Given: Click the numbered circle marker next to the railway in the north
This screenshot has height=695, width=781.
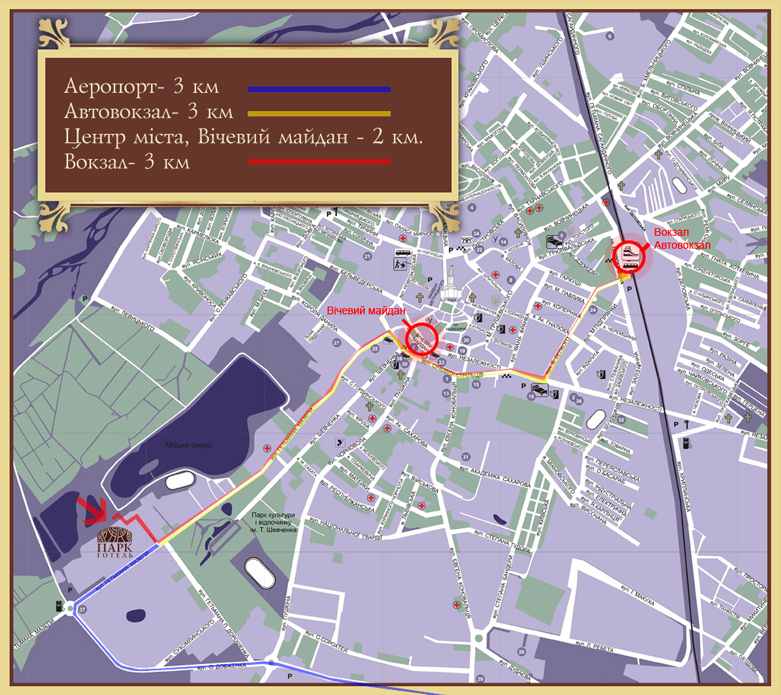Looking at the screenshot, I should pos(610,36).
